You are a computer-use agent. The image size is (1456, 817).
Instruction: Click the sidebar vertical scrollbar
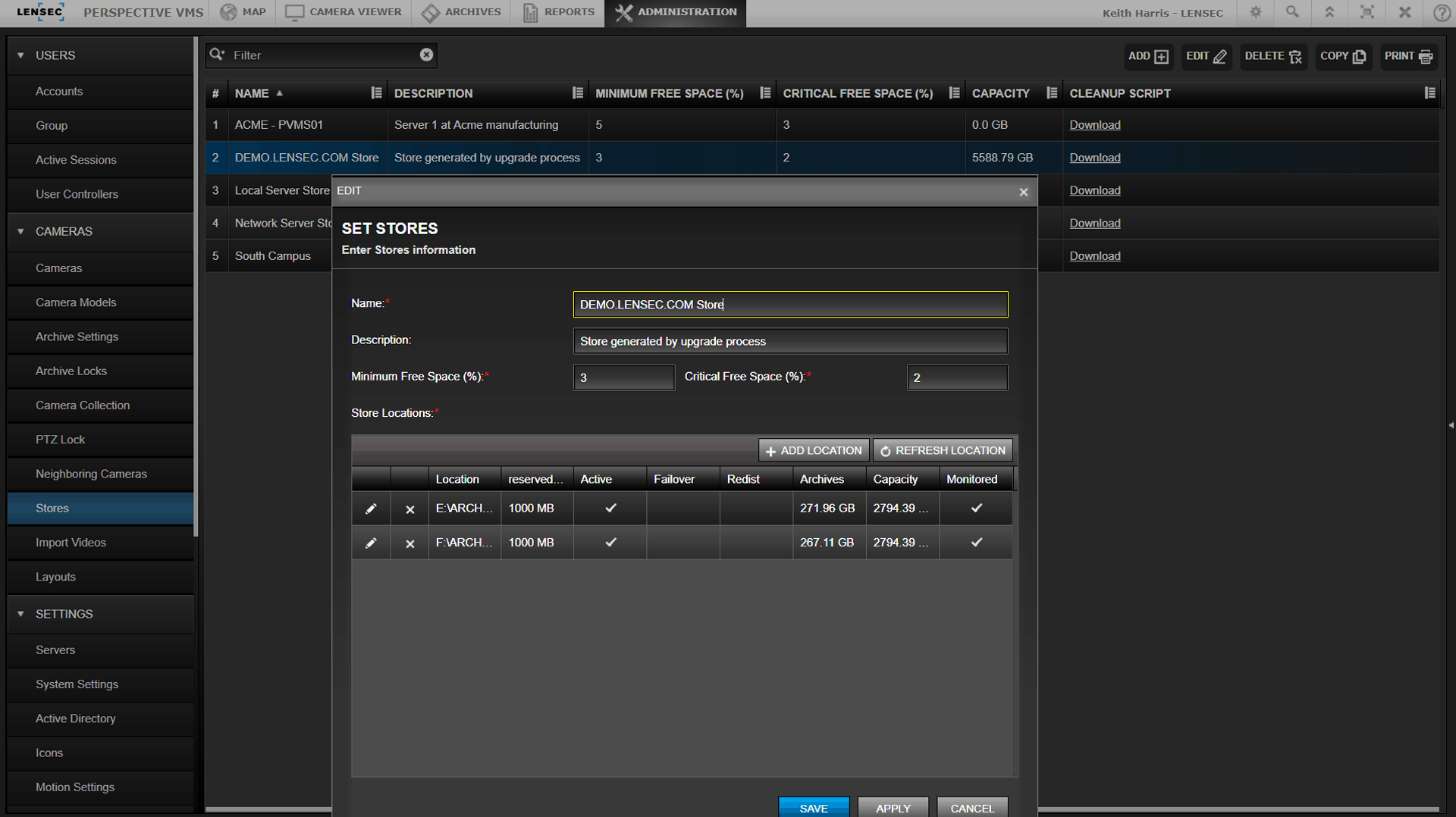click(196, 288)
